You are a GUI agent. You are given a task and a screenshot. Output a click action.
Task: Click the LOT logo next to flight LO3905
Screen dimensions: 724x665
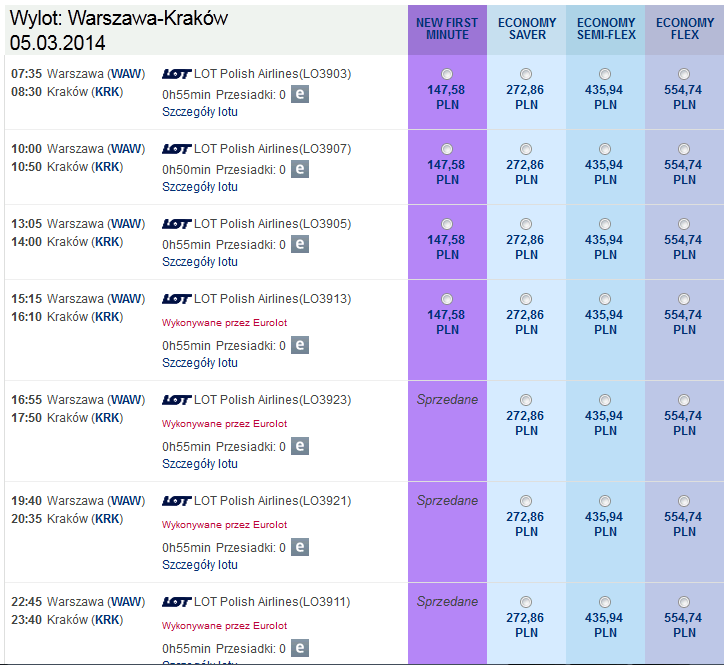(x=176, y=224)
